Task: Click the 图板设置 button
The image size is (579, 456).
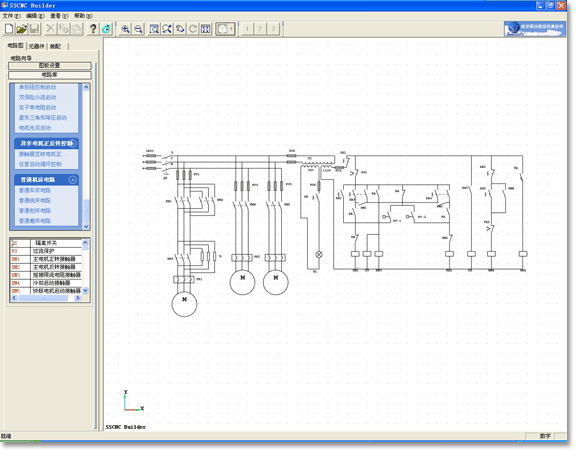Action: tap(50, 66)
